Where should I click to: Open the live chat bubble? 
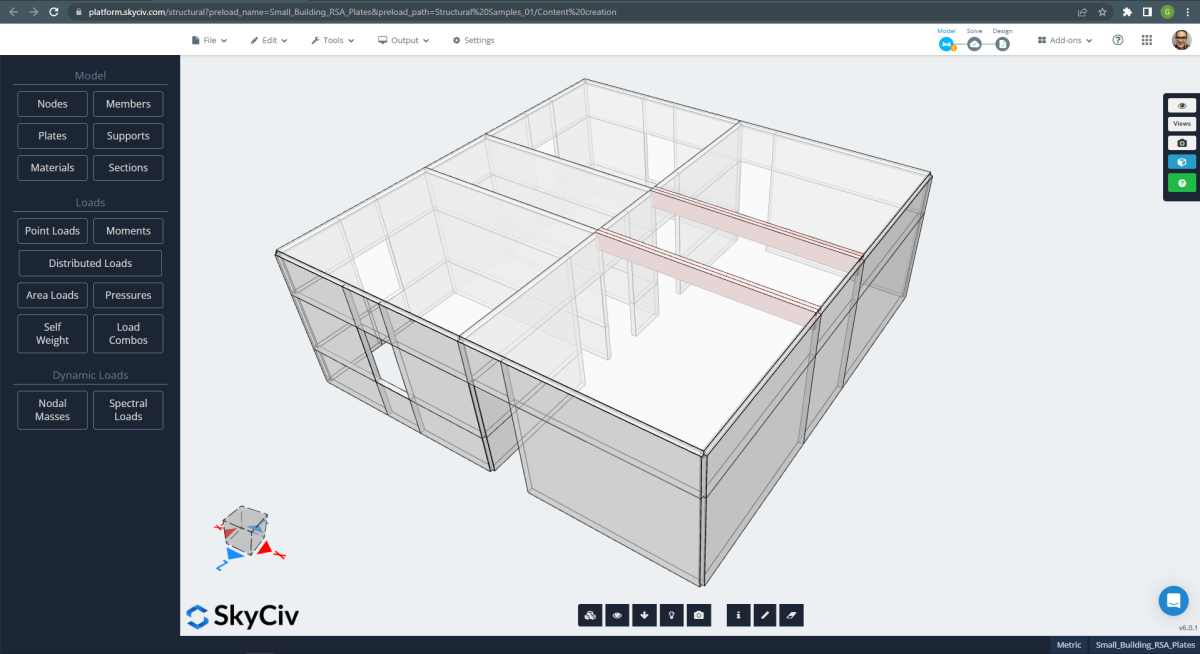click(1173, 600)
